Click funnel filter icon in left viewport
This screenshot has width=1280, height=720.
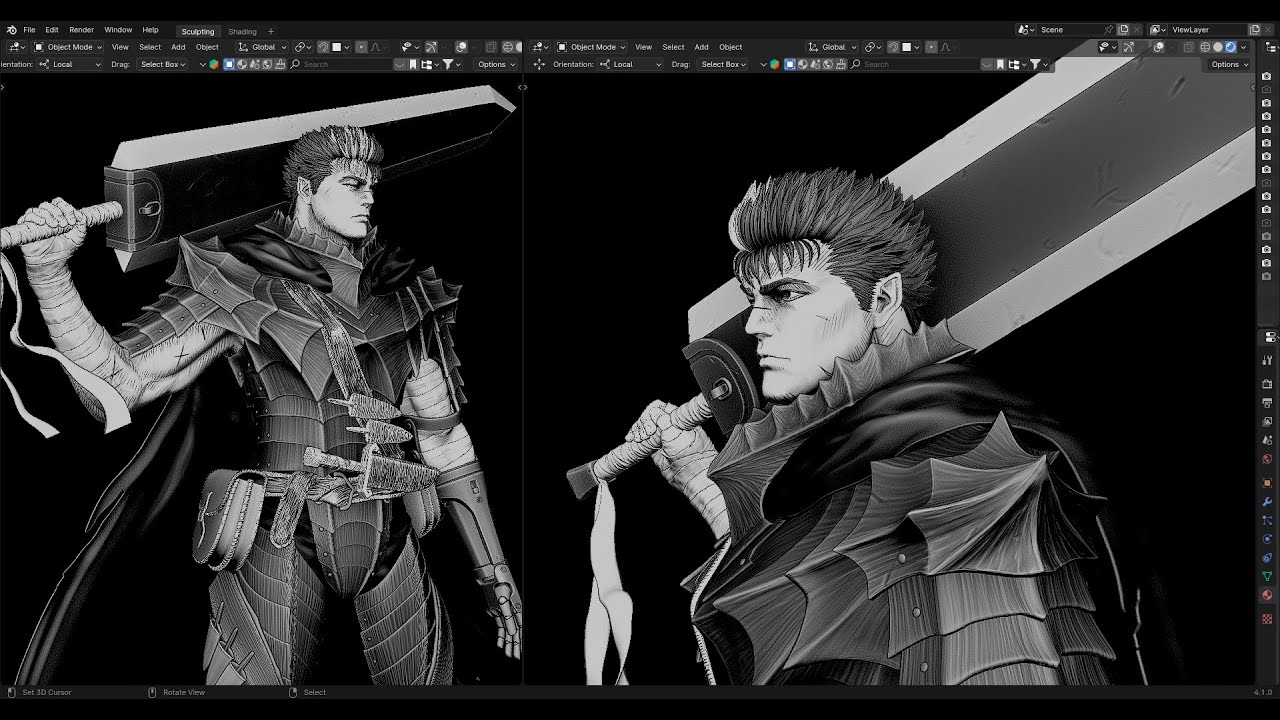tap(449, 64)
